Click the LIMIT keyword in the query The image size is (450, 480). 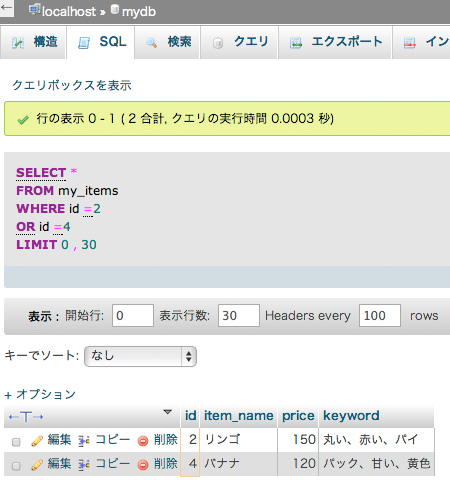36,245
